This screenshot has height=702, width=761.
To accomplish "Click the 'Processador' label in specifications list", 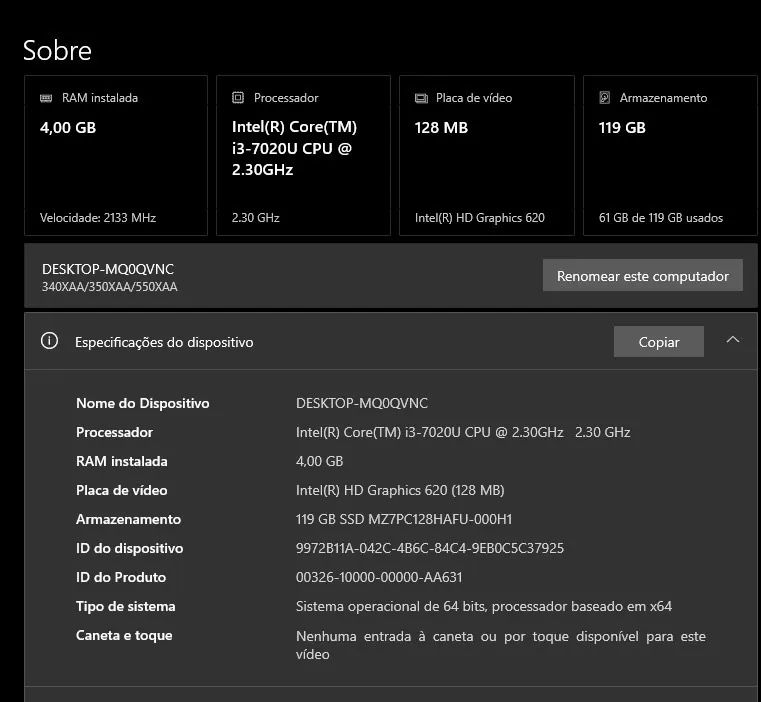I will [115, 433].
